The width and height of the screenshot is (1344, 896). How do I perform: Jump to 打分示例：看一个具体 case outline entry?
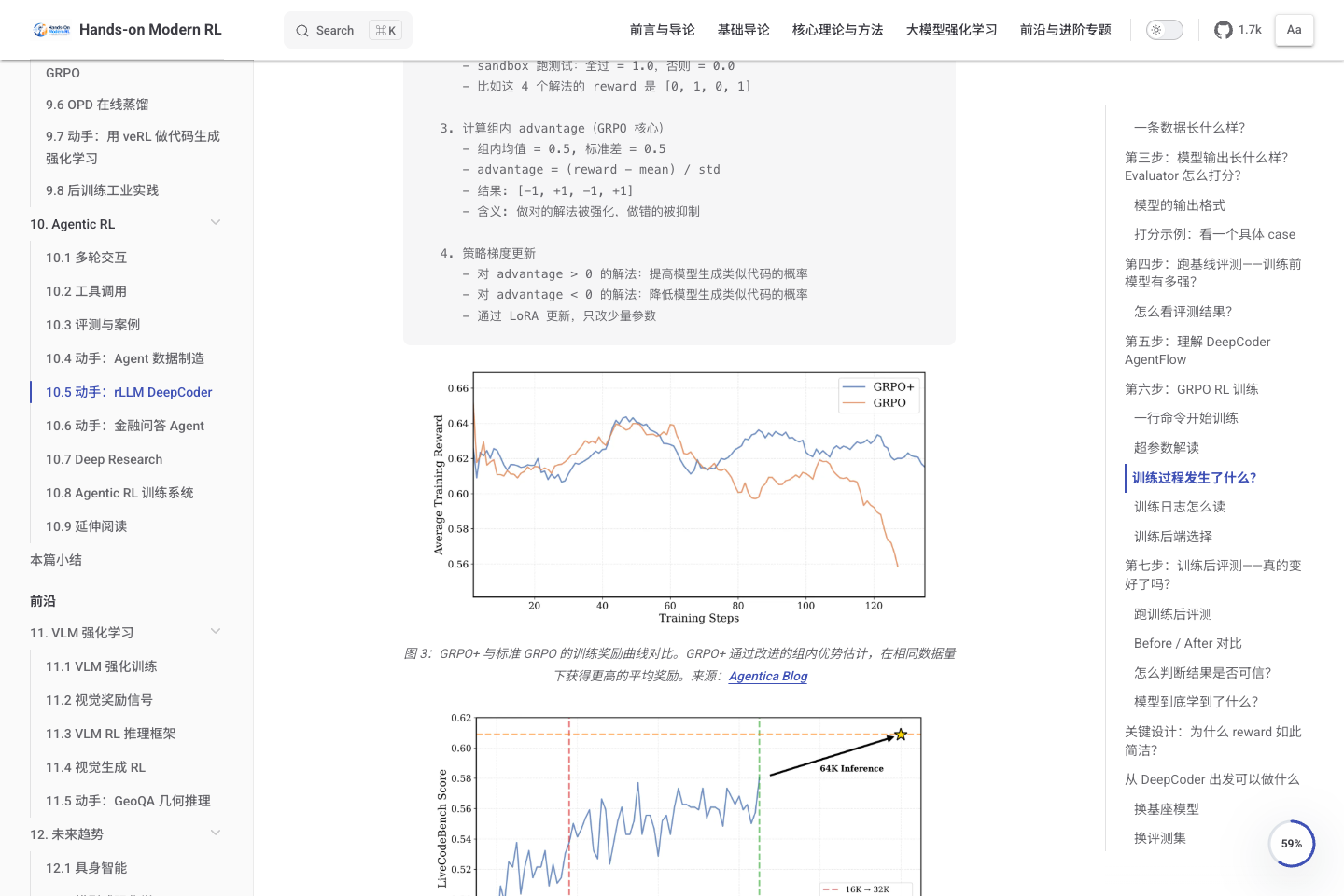1214,234
